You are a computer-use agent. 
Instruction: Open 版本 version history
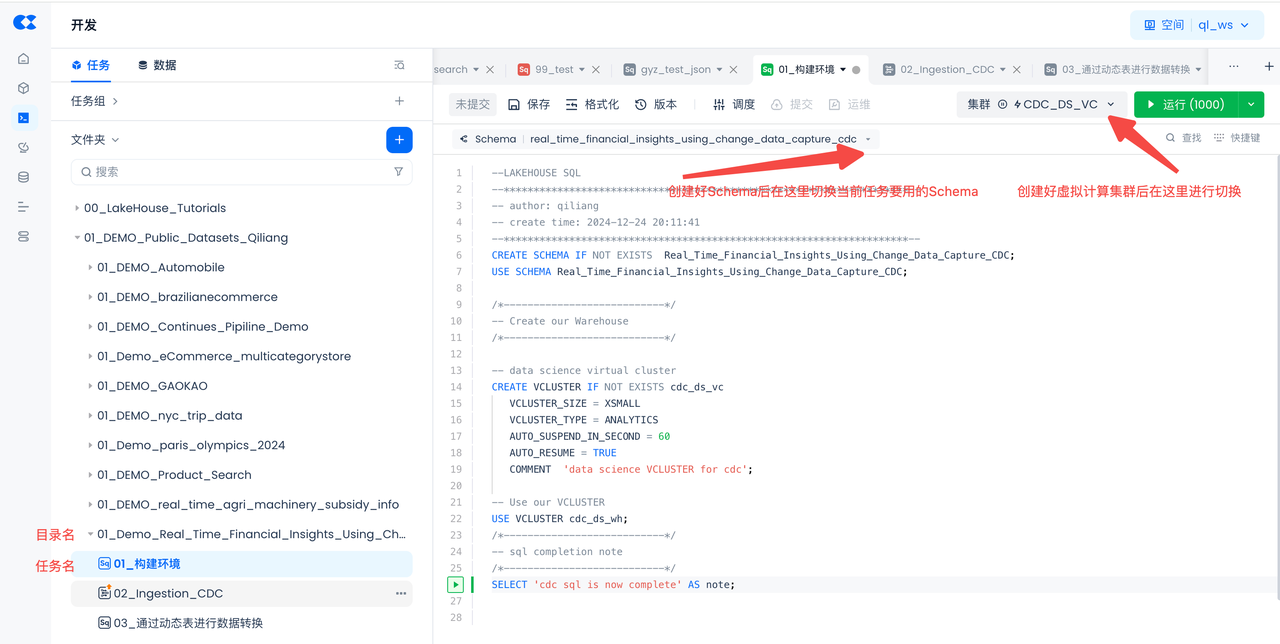coord(656,104)
